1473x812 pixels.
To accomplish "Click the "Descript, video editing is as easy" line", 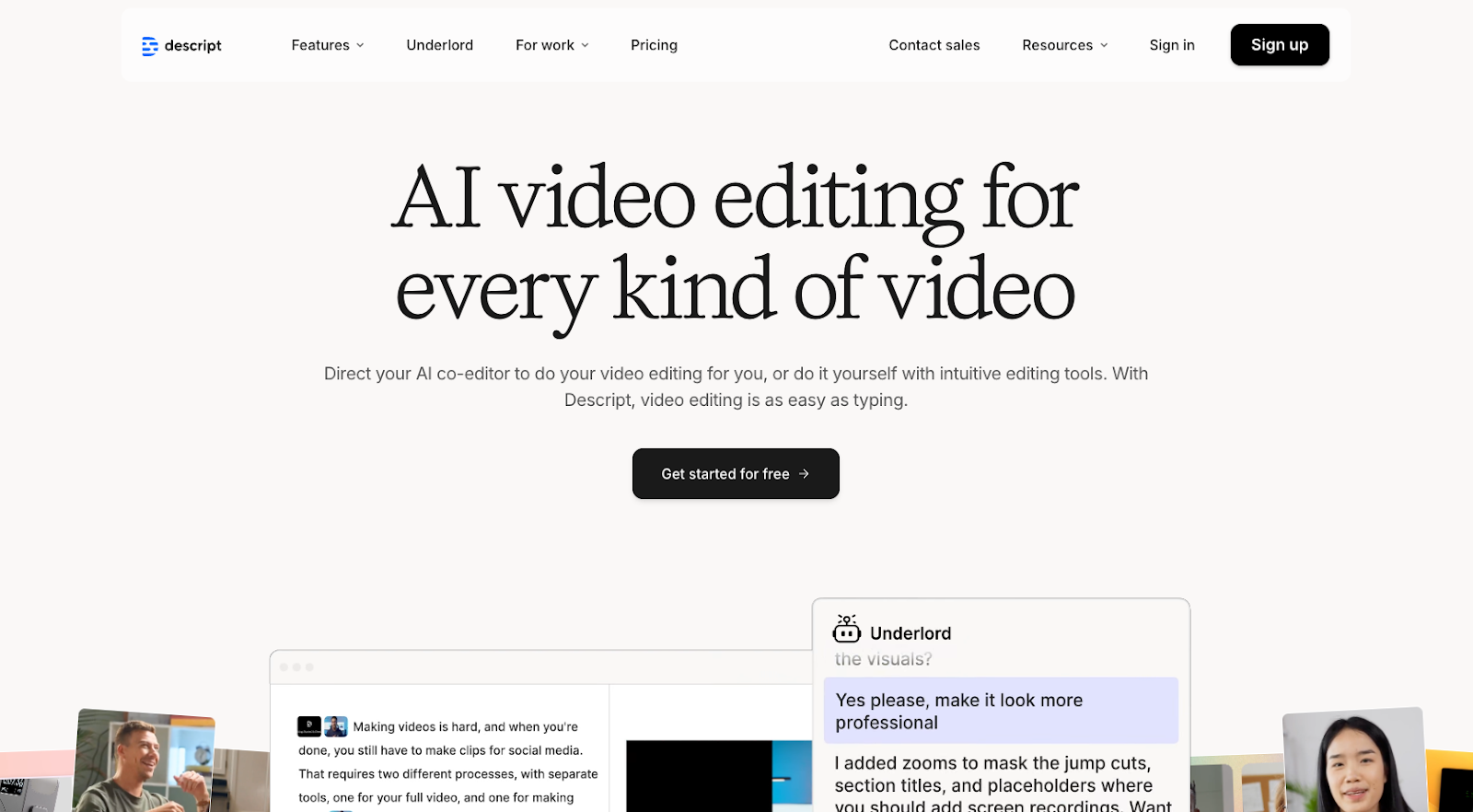I will click(736, 400).
